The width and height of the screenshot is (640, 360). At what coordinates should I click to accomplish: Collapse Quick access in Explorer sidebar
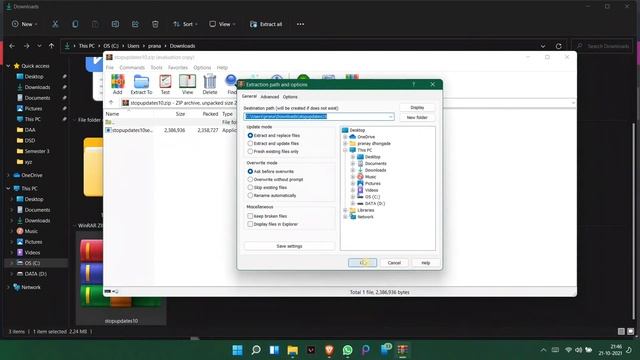[x=8, y=66]
